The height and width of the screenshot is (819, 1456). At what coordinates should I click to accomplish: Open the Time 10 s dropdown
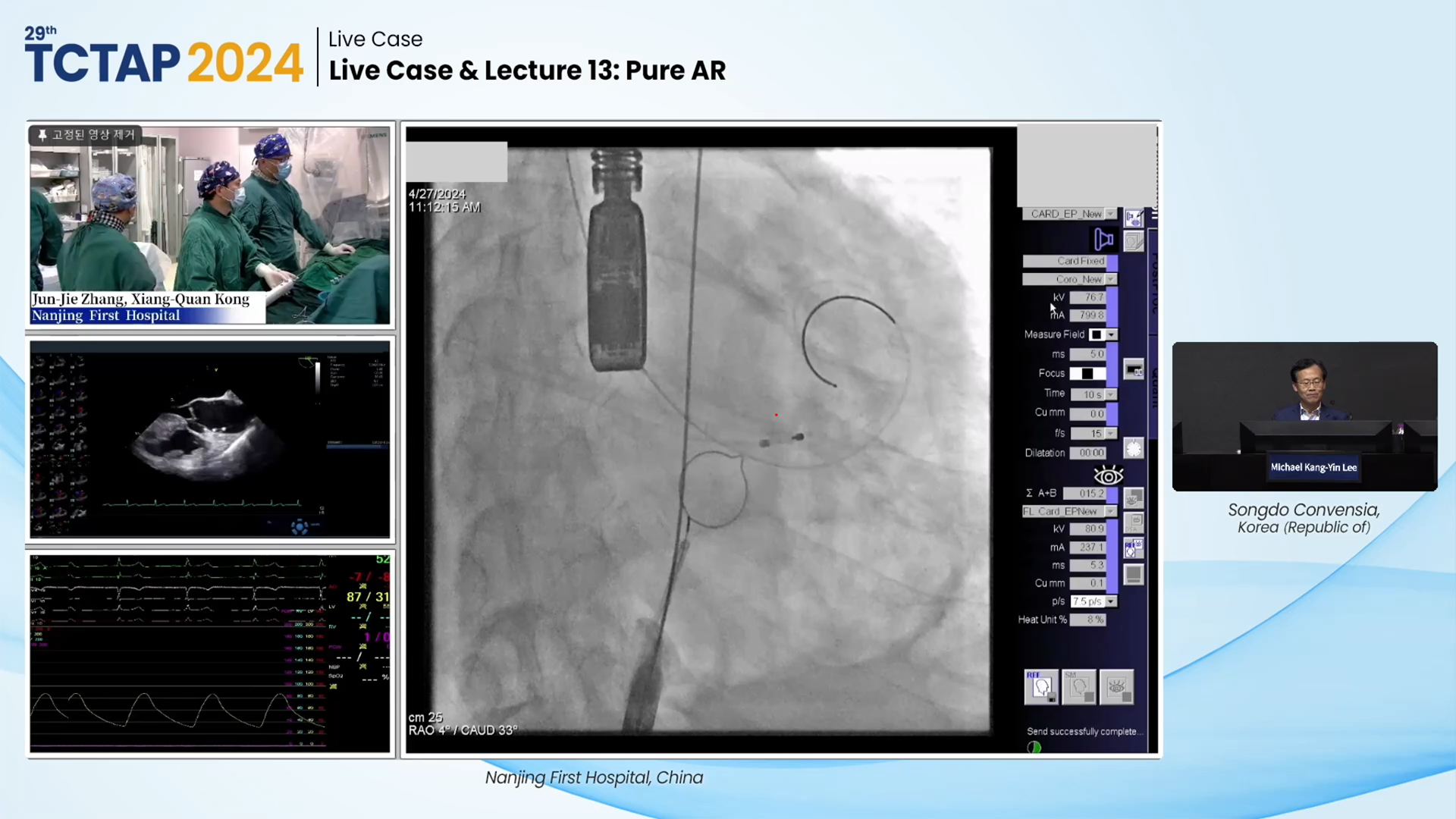[x=1111, y=394]
